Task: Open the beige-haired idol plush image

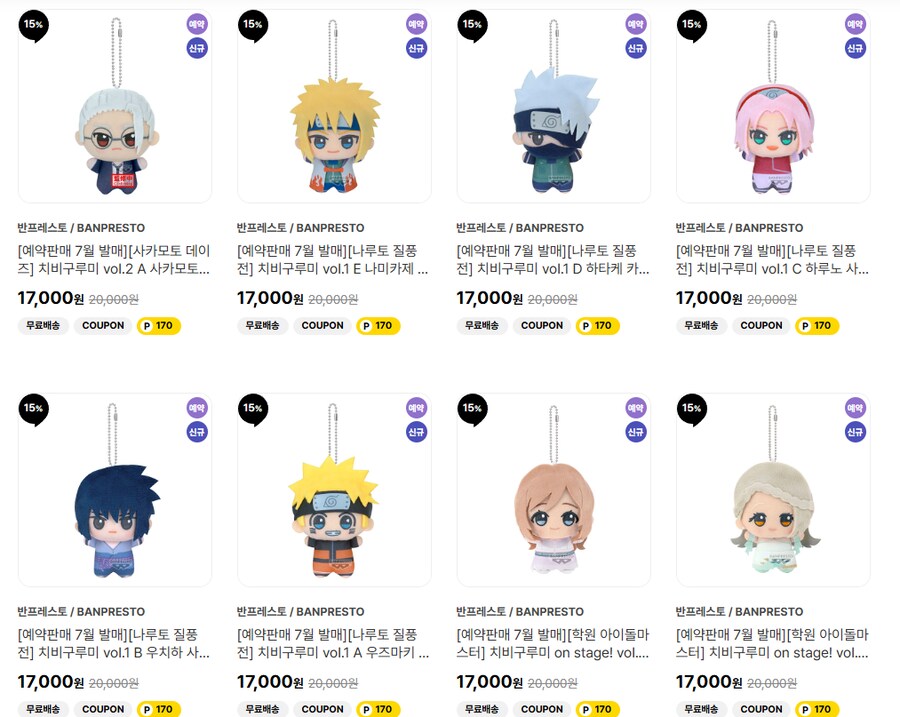Action: [x=773, y=490]
